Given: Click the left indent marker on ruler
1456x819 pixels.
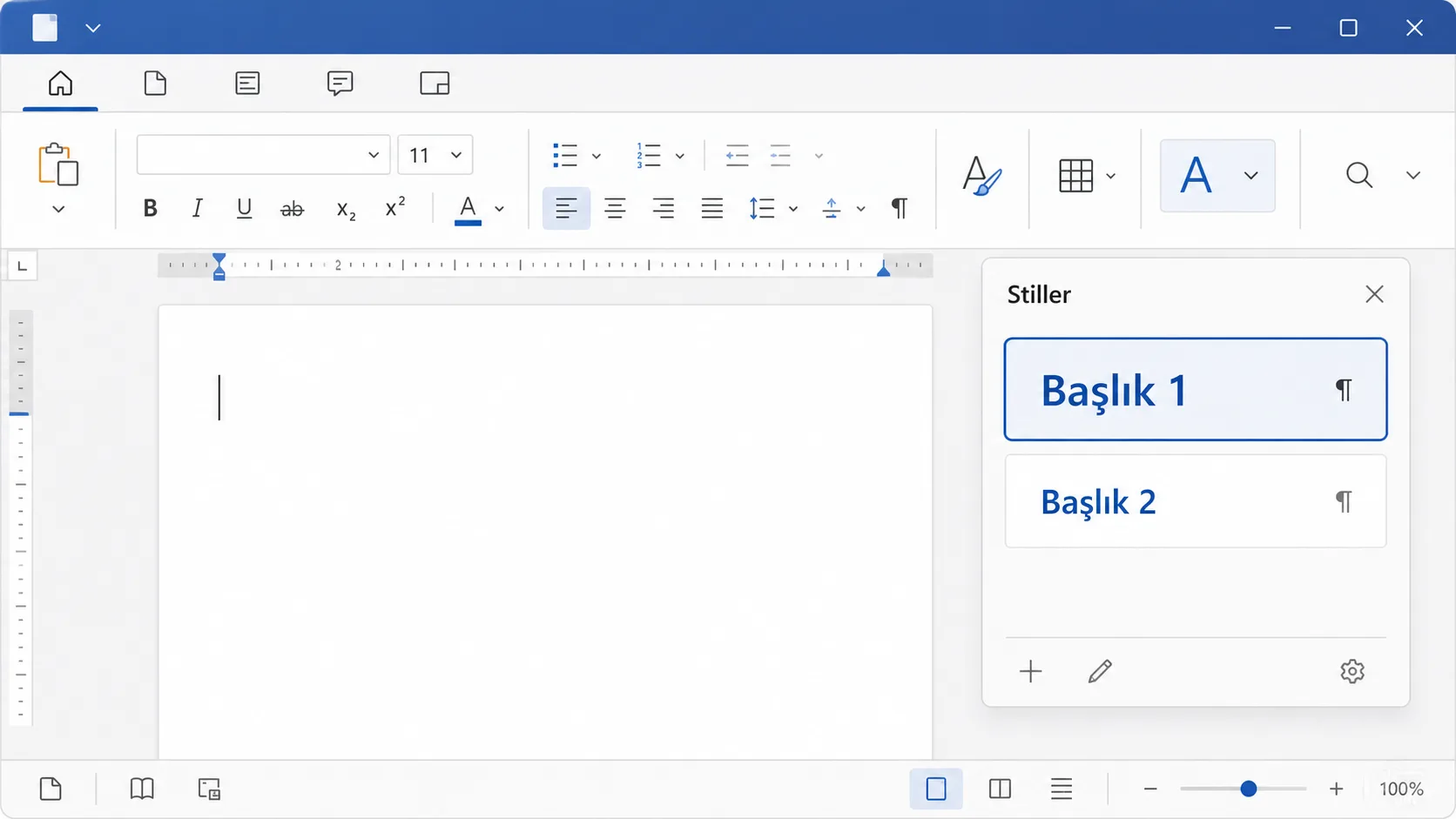Looking at the screenshot, I should 219,266.
